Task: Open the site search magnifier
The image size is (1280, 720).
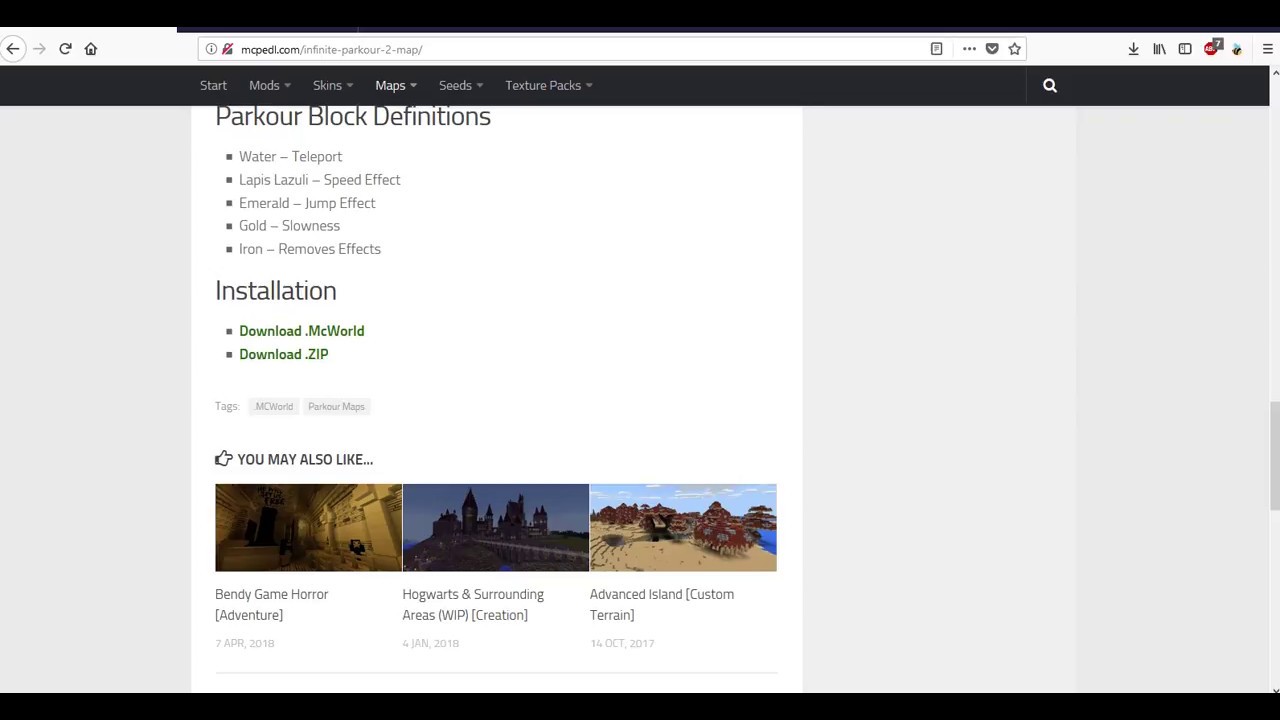Action: coord(1050,86)
